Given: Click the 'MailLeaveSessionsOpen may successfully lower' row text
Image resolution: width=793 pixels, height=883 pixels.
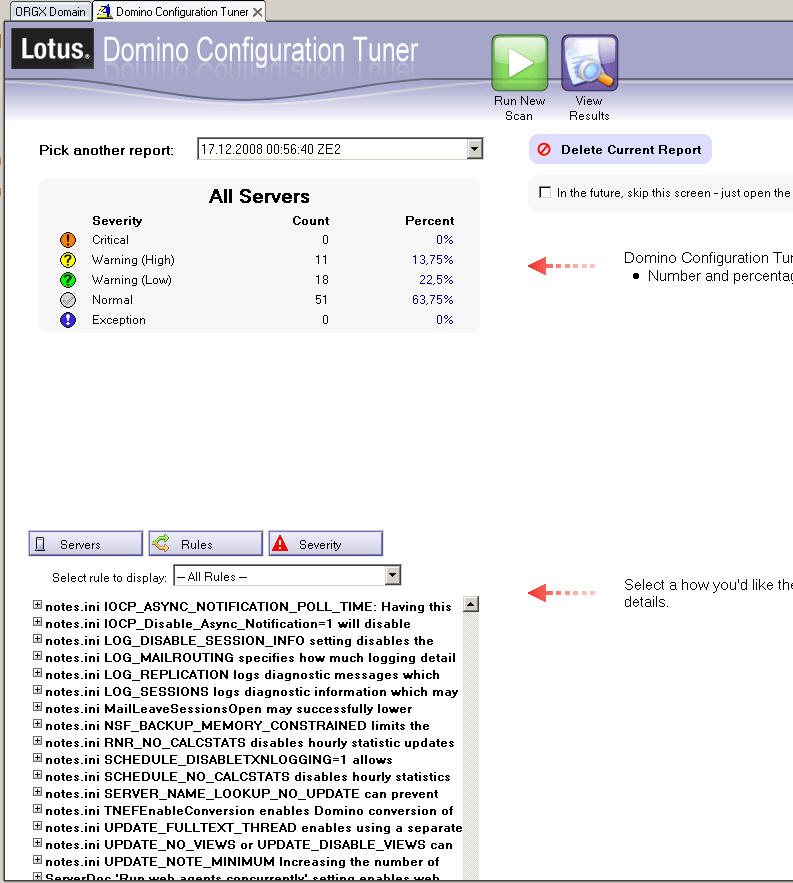Looking at the screenshot, I should point(228,708).
